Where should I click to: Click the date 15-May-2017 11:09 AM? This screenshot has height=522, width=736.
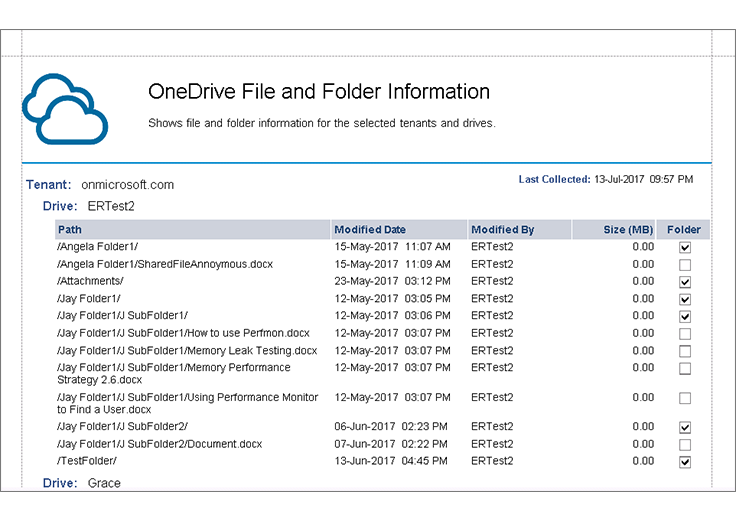click(392, 264)
